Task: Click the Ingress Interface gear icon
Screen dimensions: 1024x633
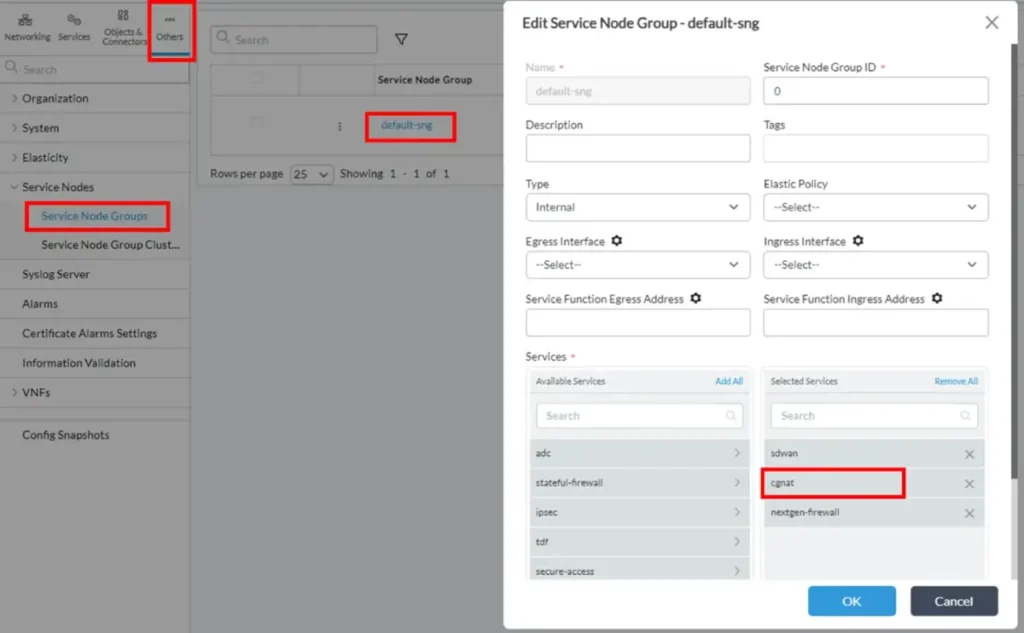Action: coord(858,241)
